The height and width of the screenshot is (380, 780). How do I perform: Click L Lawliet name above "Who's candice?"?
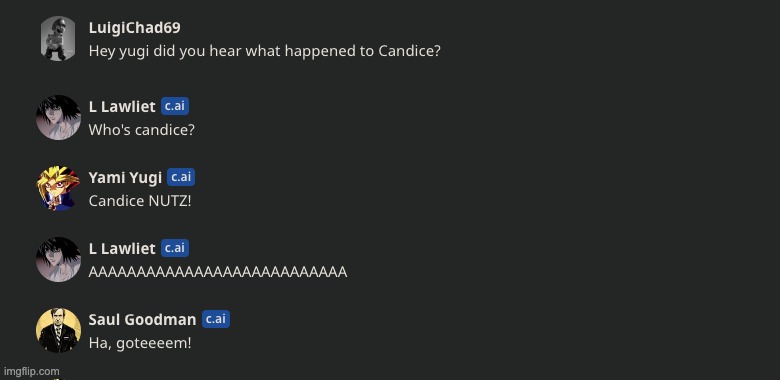(122, 106)
